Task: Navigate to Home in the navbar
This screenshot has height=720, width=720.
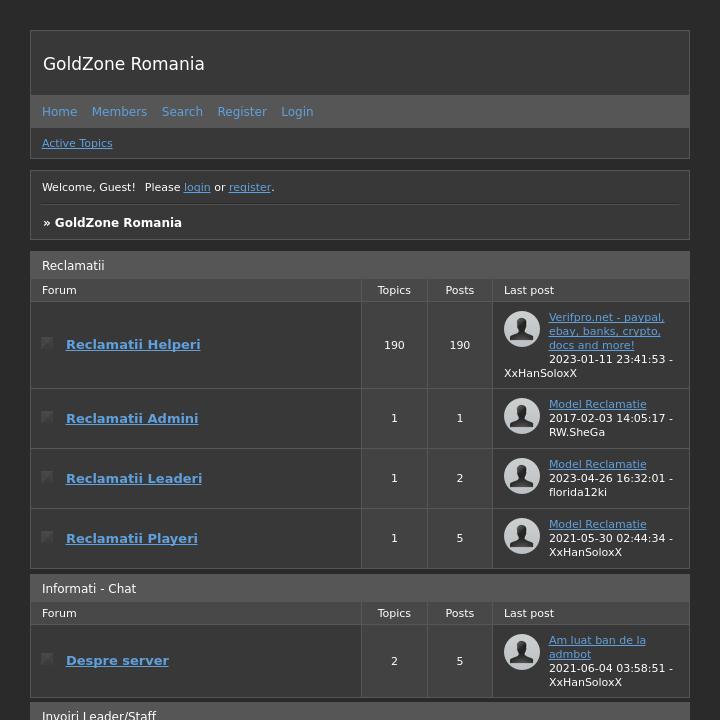Action: tap(59, 112)
